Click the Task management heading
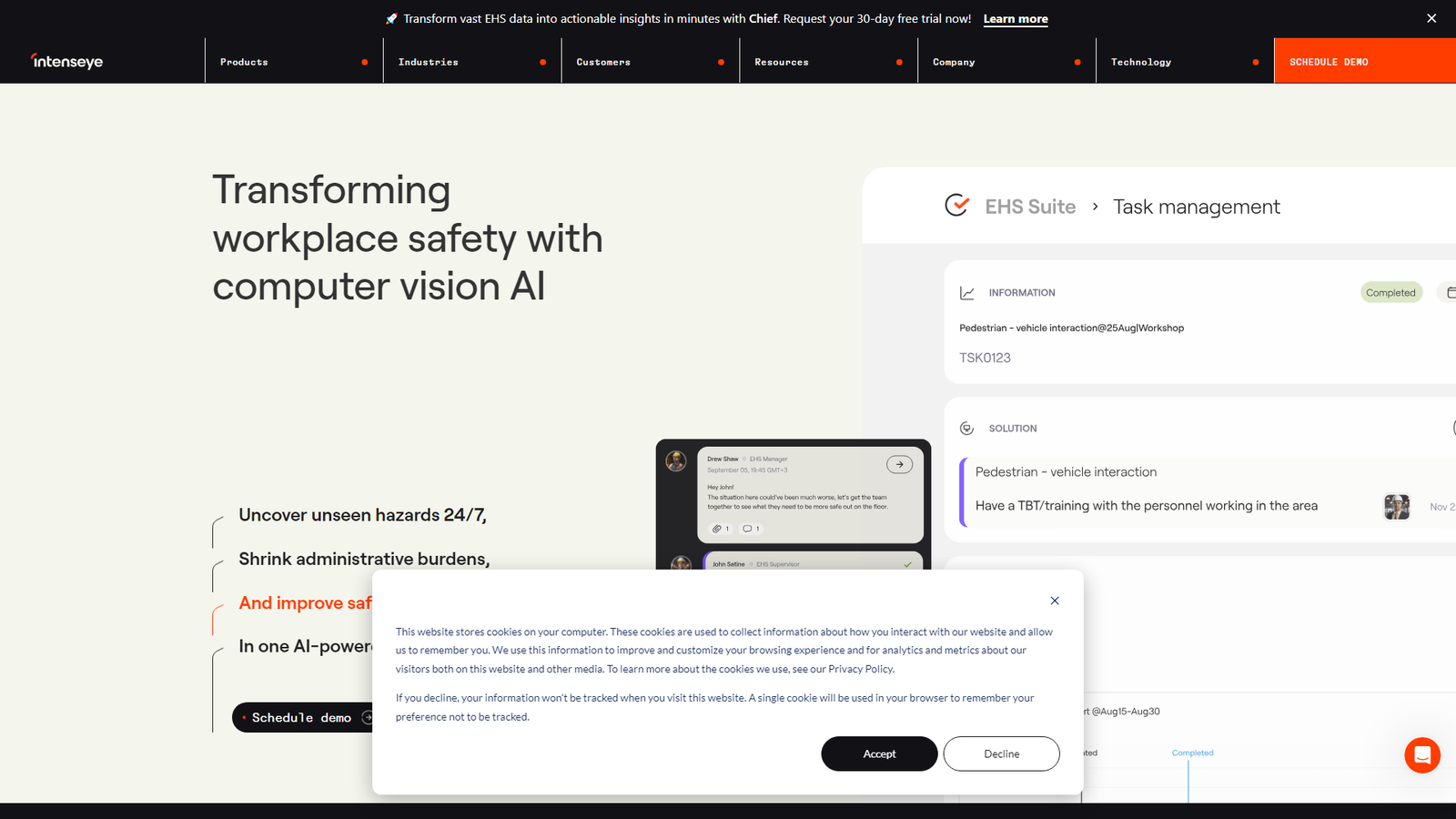This screenshot has width=1456, height=819. pyautogui.click(x=1196, y=207)
